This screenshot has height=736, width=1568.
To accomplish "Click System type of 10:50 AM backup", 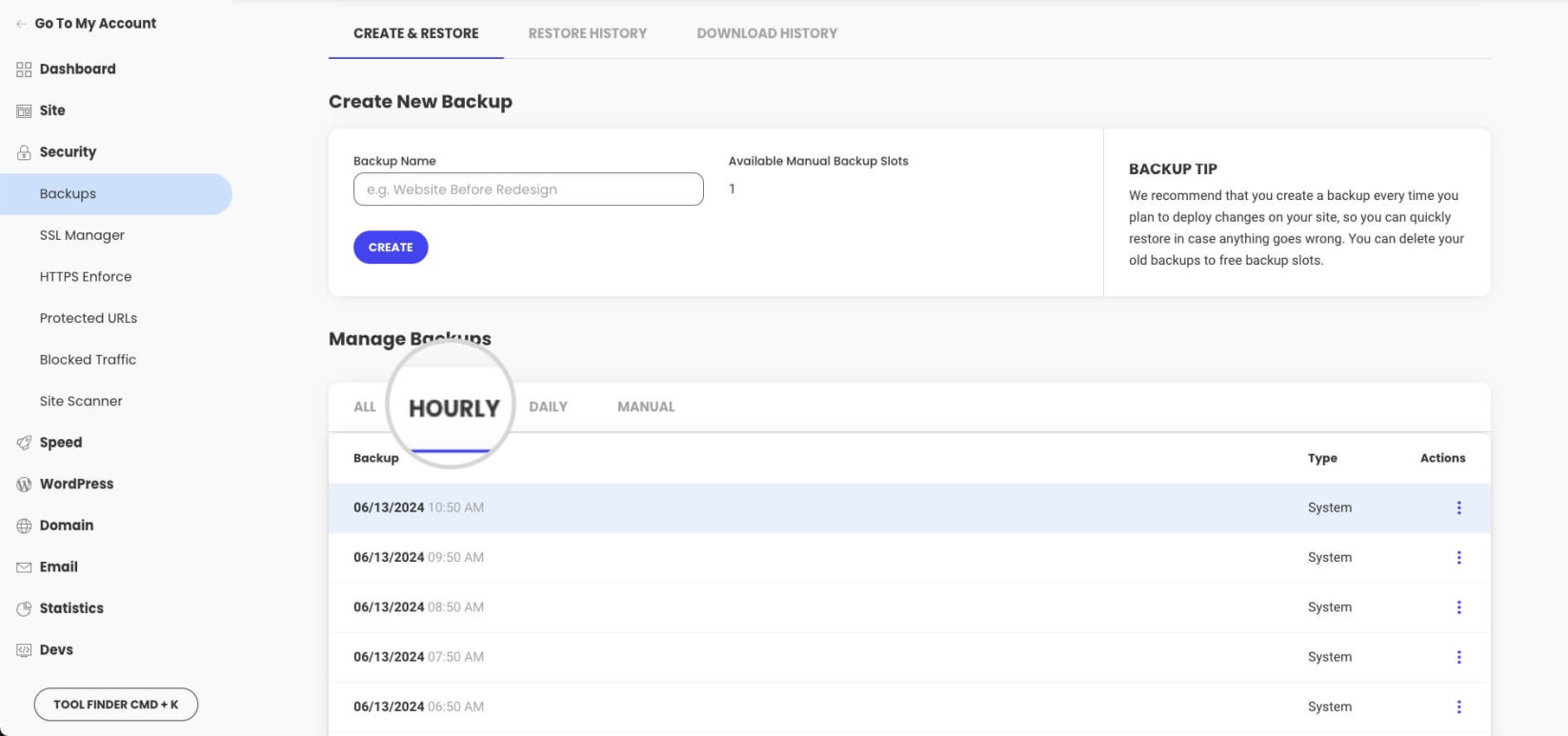I will point(1330,507).
